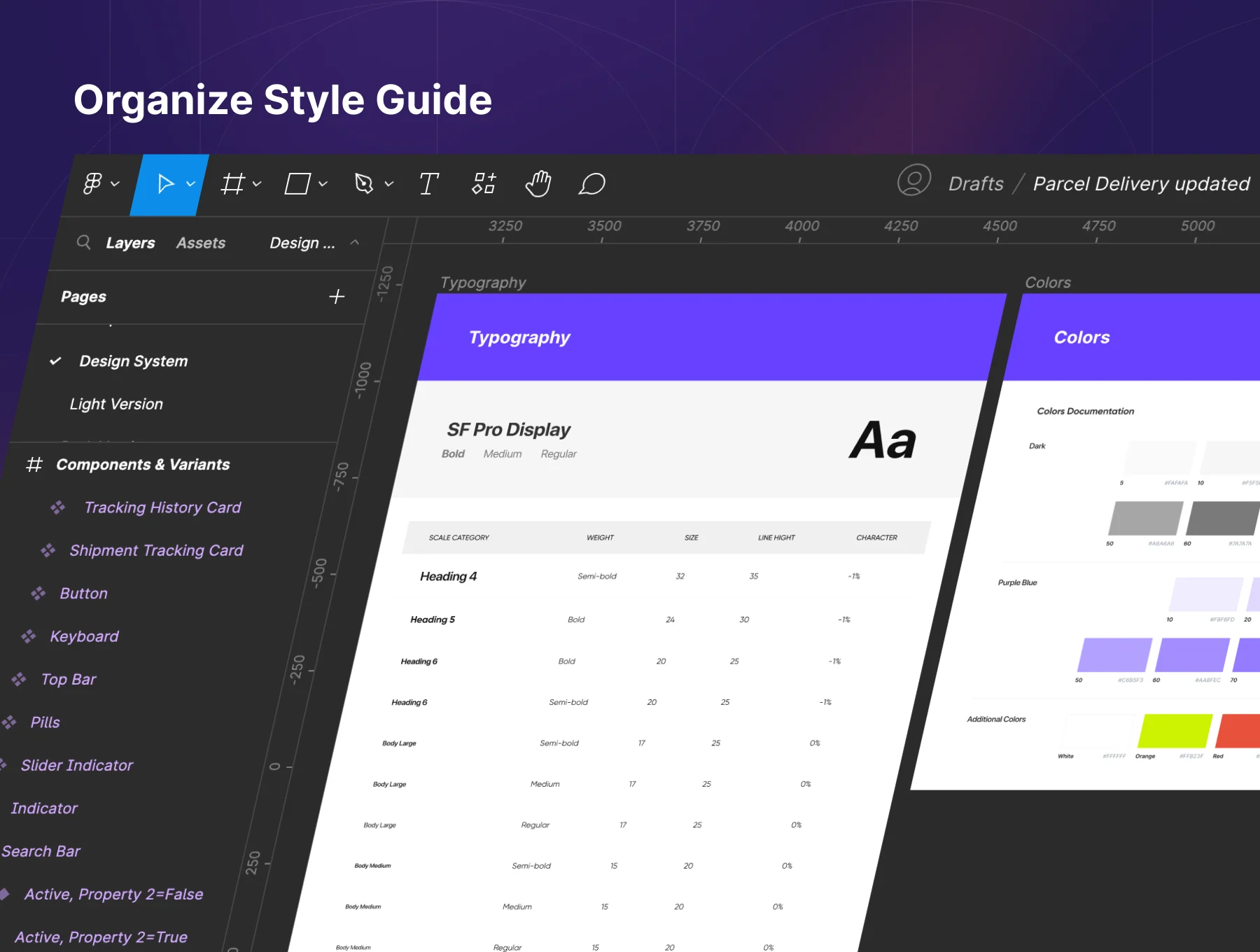Select the Keyboard component layer
This screenshot has width=1260, height=952.
pyautogui.click(x=84, y=636)
